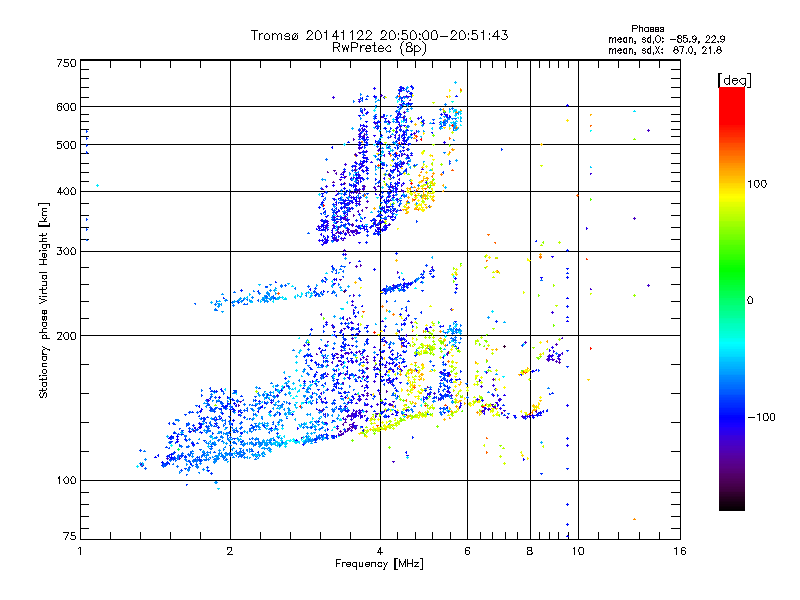The height and width of the screenshot is (600, 800).
Task: Click the 'mean, sd,O: -85.9, 22.9' line
Action: click(666, 39)
